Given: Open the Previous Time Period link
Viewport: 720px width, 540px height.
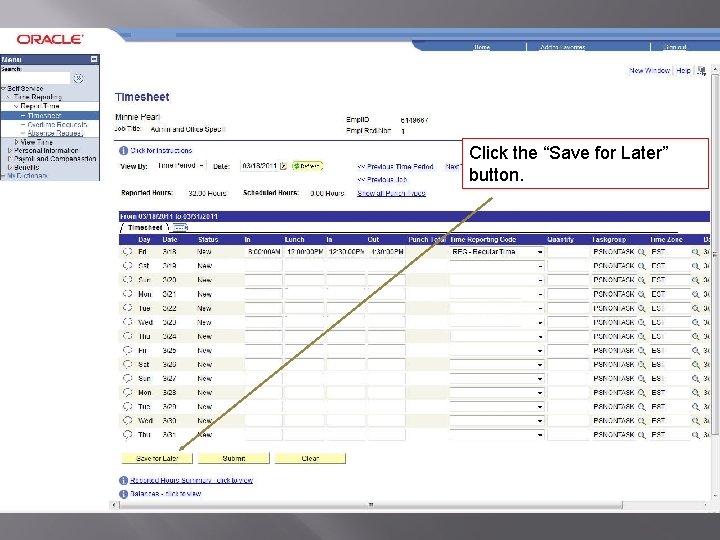Looking at the screenshot, I should pyautogui.click(x=395, y=166).
